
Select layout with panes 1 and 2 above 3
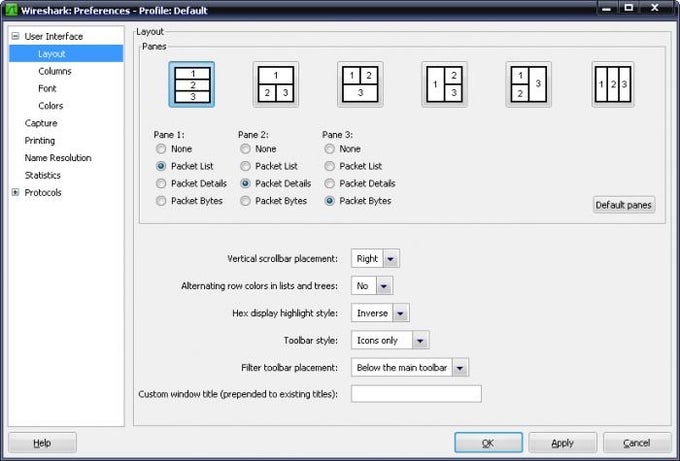tap(360, 84)
